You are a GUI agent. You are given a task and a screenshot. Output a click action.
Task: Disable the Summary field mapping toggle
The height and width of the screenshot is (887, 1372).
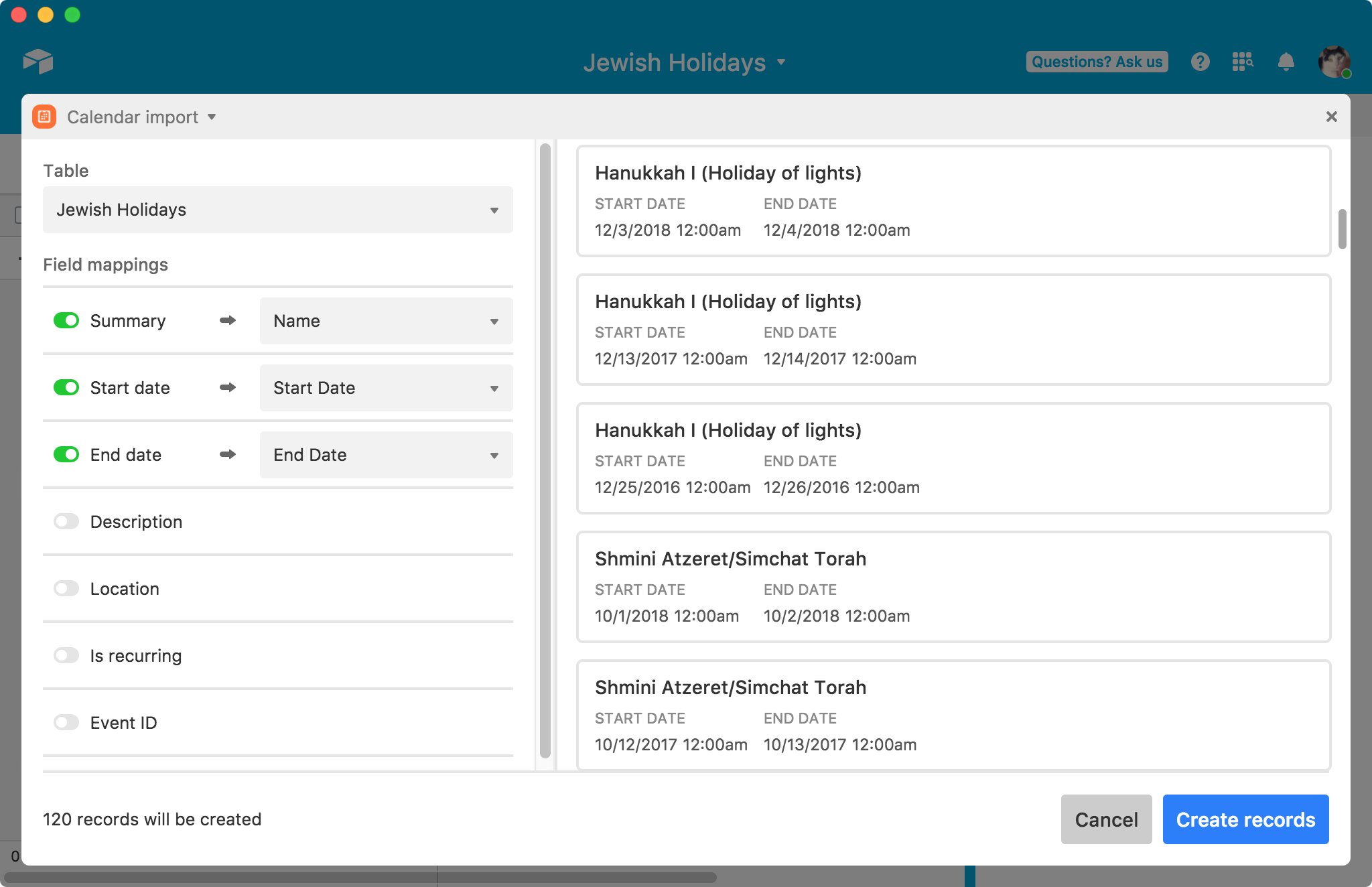[x=66, y=321]
